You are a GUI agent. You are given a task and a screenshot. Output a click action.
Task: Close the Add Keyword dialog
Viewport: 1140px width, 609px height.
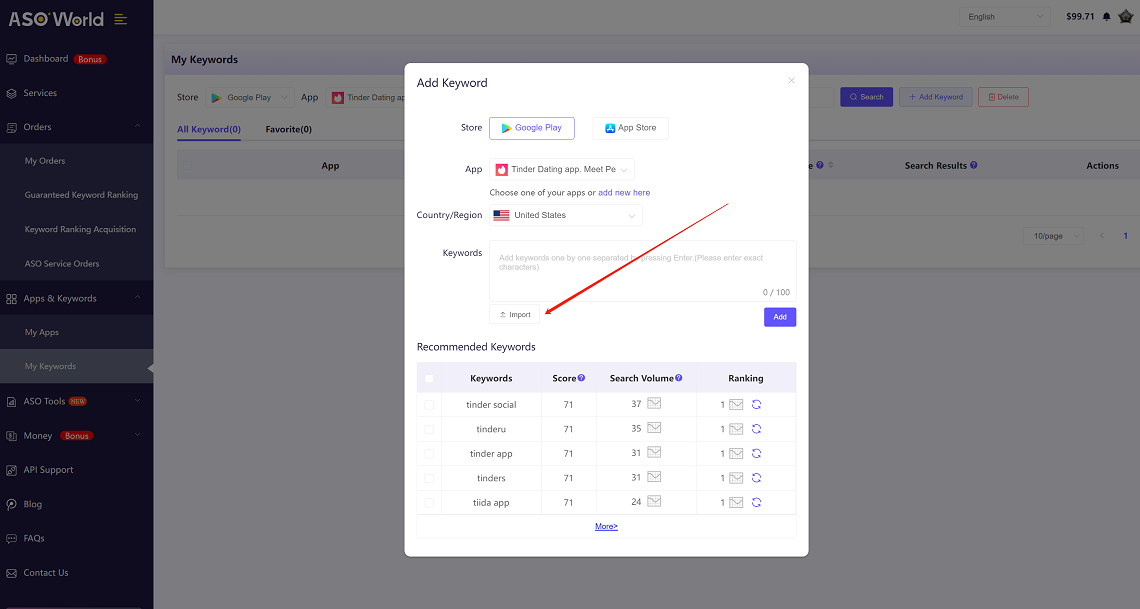coord(791,81)
